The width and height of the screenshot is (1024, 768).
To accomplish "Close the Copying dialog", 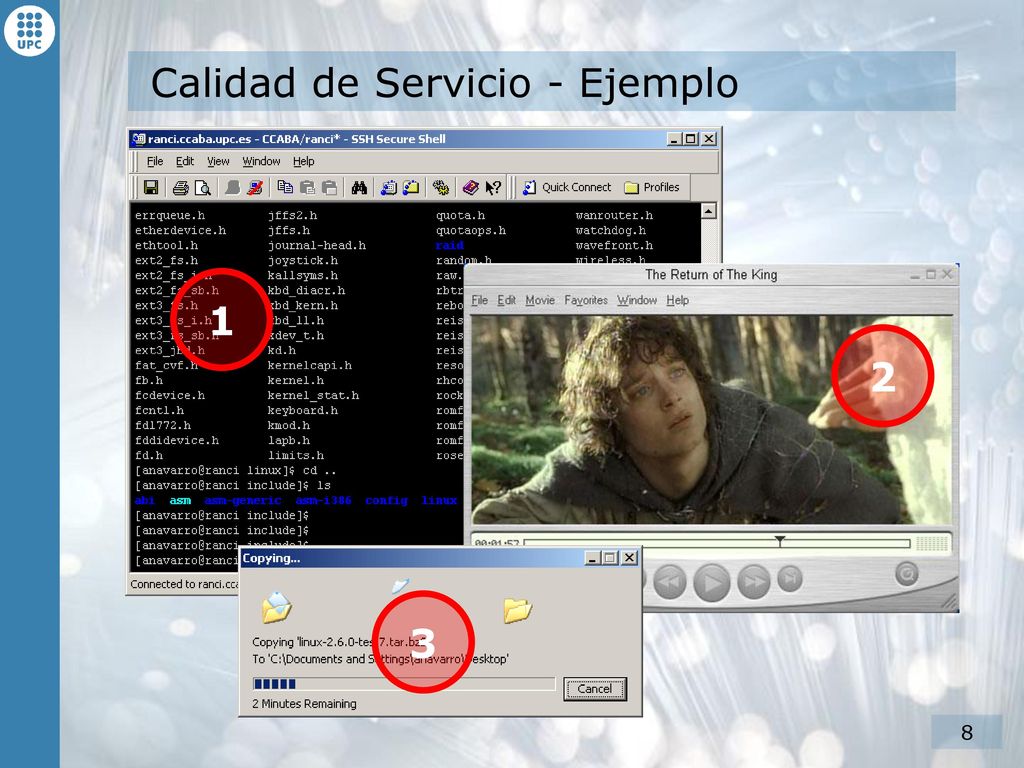I will coord(629,558).
